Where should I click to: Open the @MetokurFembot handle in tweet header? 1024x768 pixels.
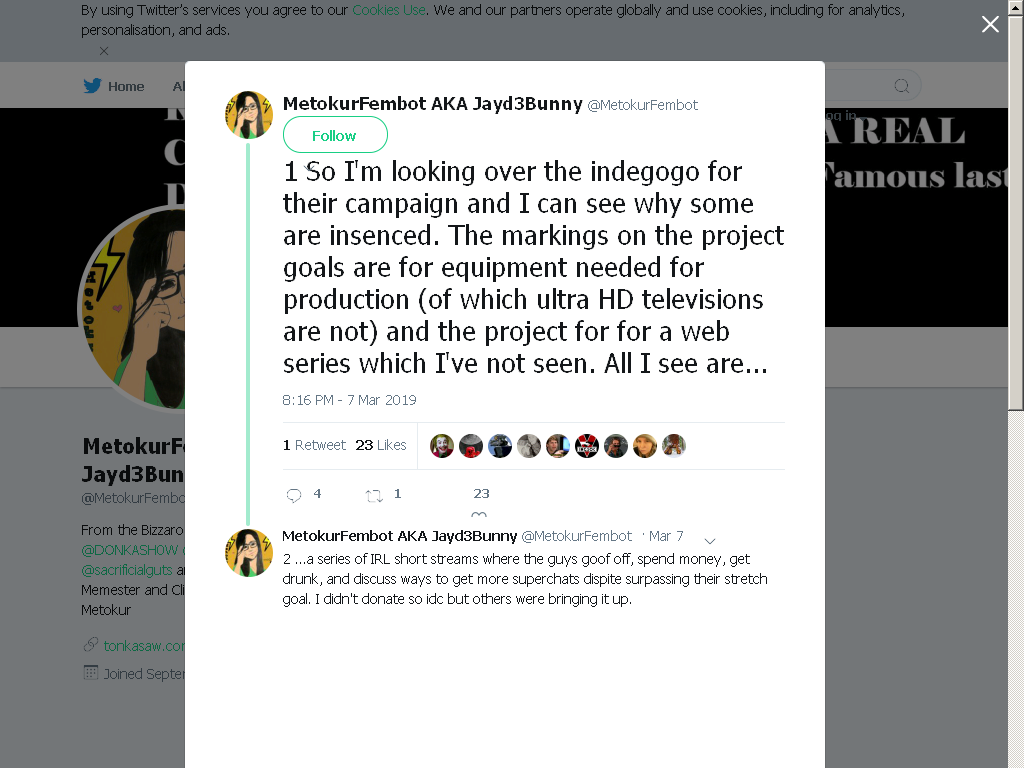click(643, 105)
